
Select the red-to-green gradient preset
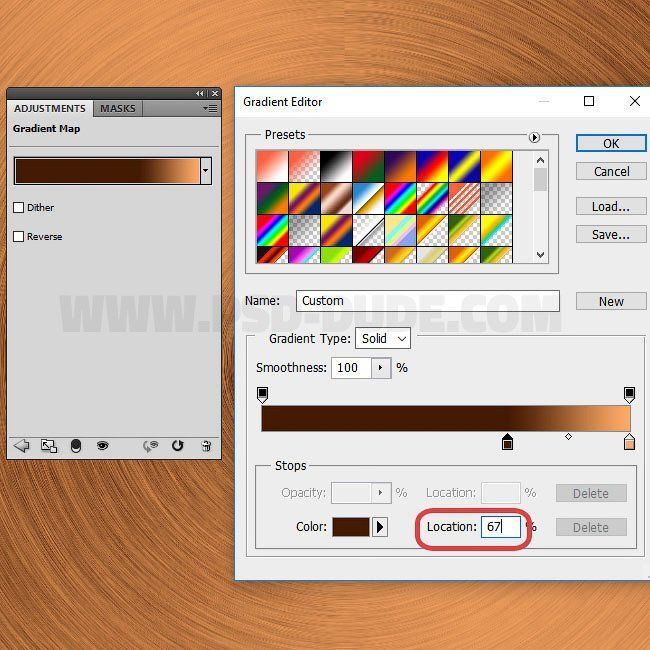click(368, 166)
